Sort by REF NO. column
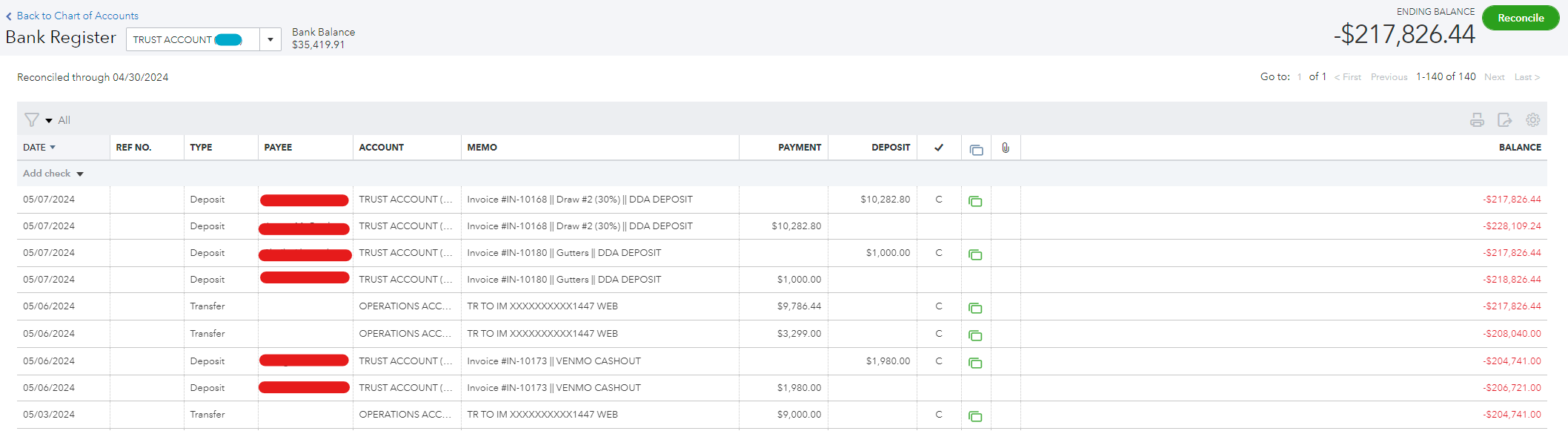This screenshot has height=431, width=1568. (133, 148)
